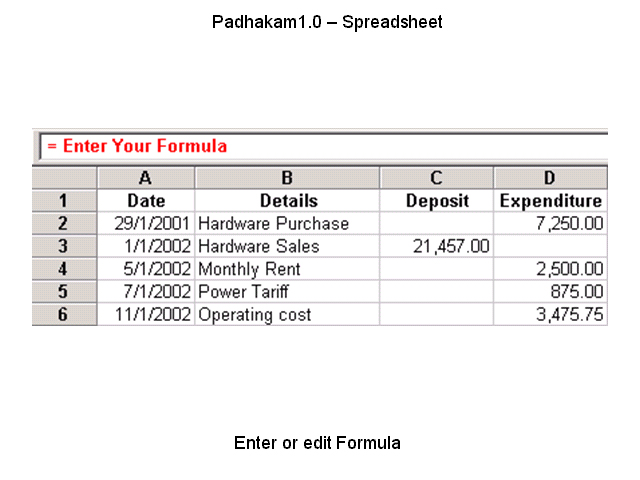Select the 7,250.00 expenditure cell
640x480 pixels.
click(550, 223)
